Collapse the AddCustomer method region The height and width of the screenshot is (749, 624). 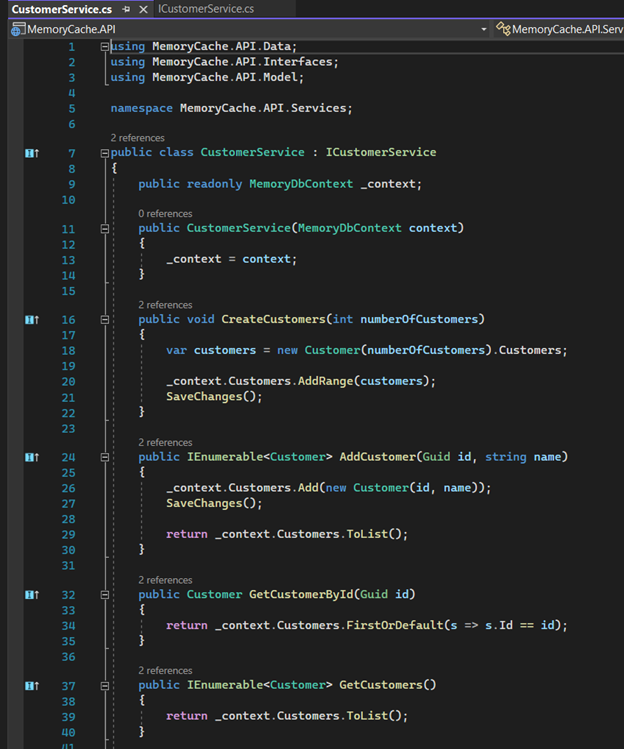105,457
